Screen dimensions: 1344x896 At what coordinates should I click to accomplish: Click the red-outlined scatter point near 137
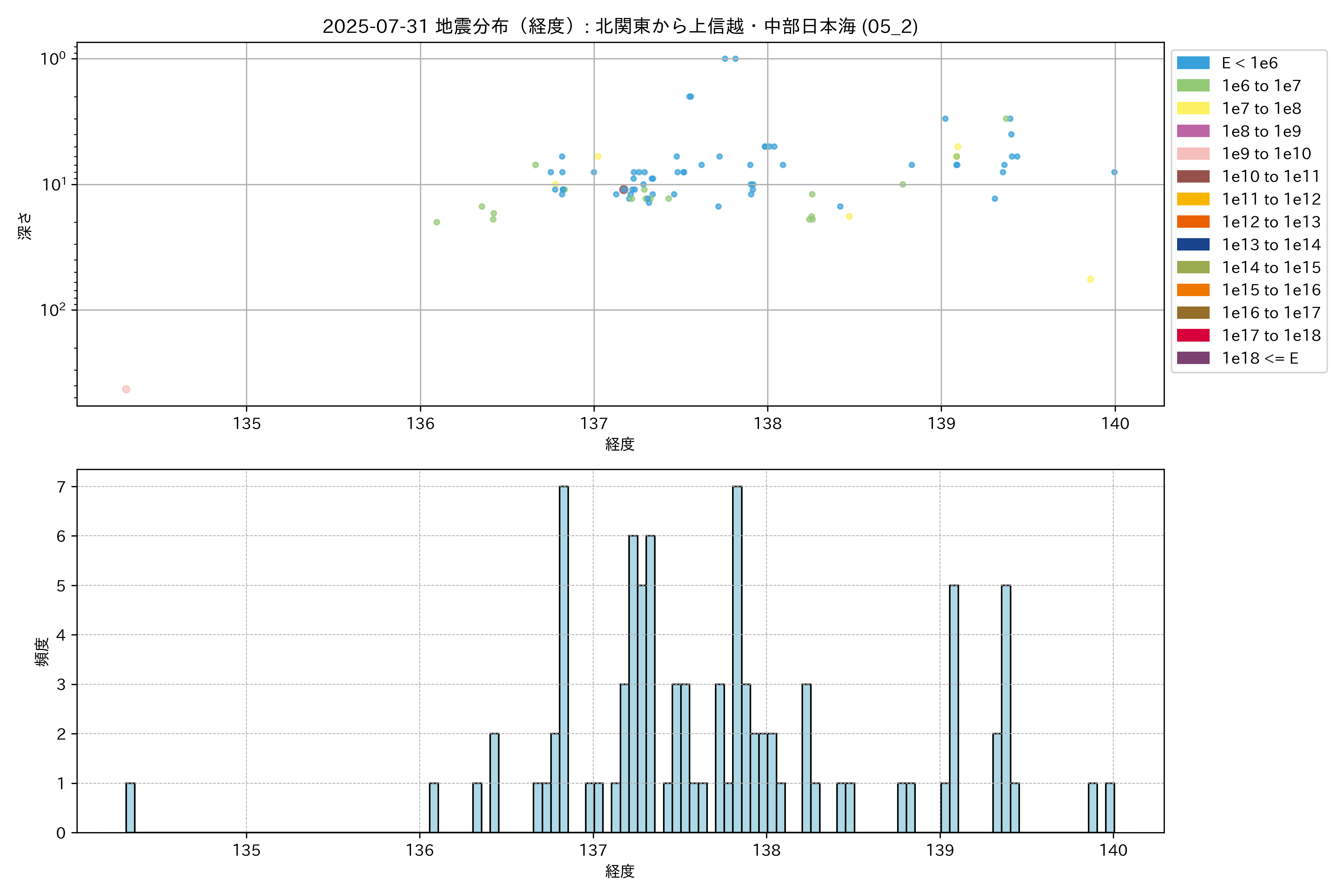(x=623, y=190)
